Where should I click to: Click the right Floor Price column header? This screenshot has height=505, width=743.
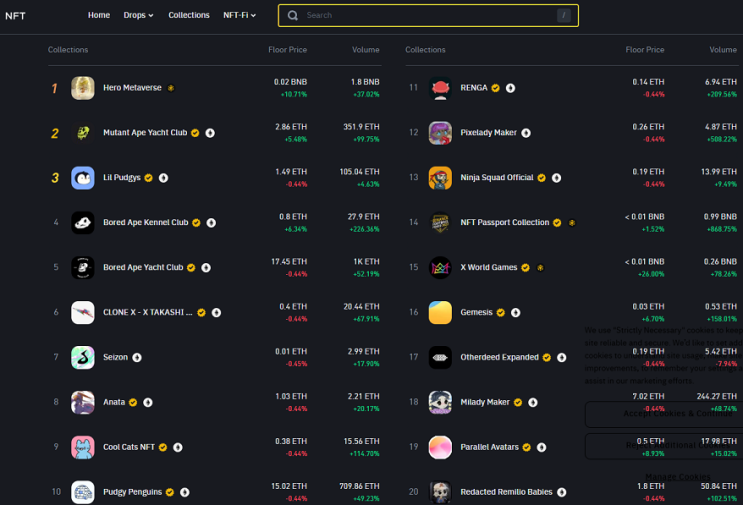644,50
